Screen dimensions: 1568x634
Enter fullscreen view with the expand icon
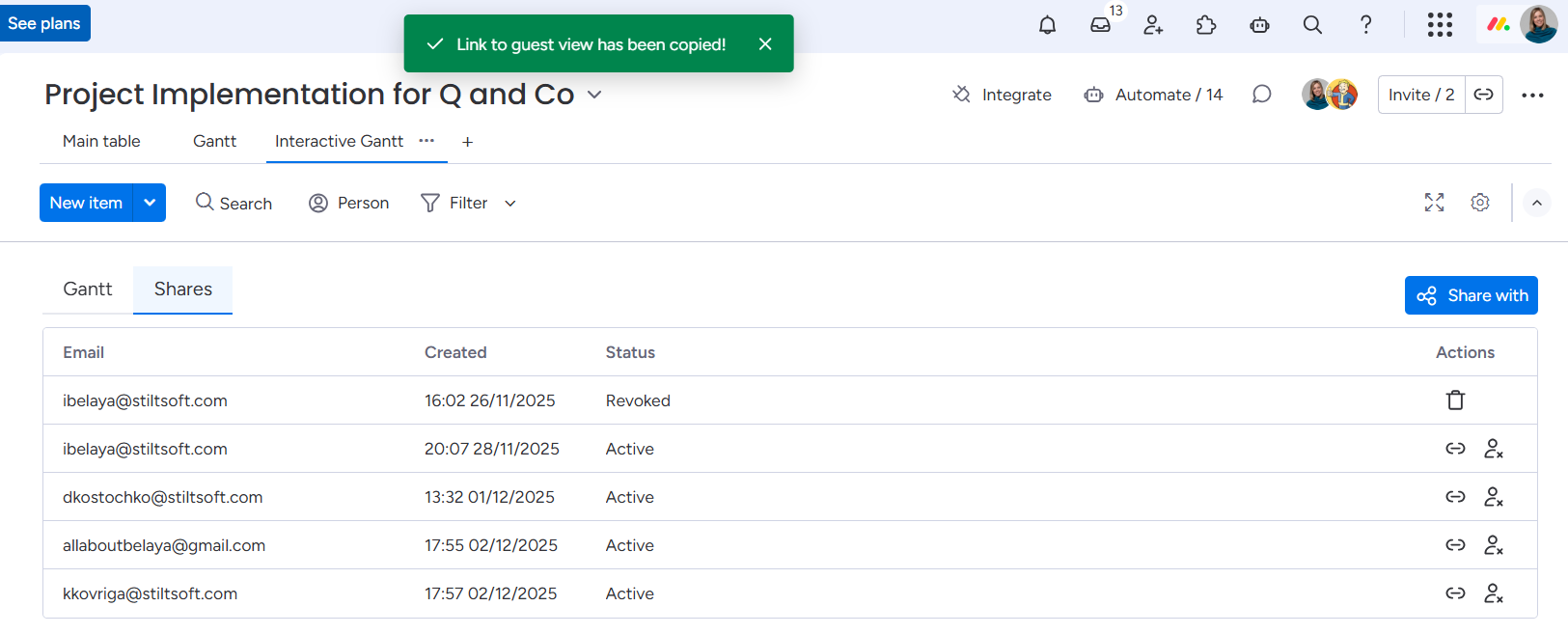pos(1434,203)
